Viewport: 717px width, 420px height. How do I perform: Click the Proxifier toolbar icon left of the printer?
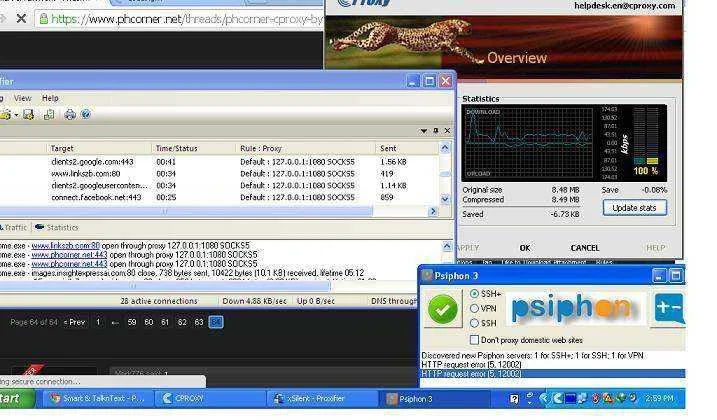coord(49,114)
